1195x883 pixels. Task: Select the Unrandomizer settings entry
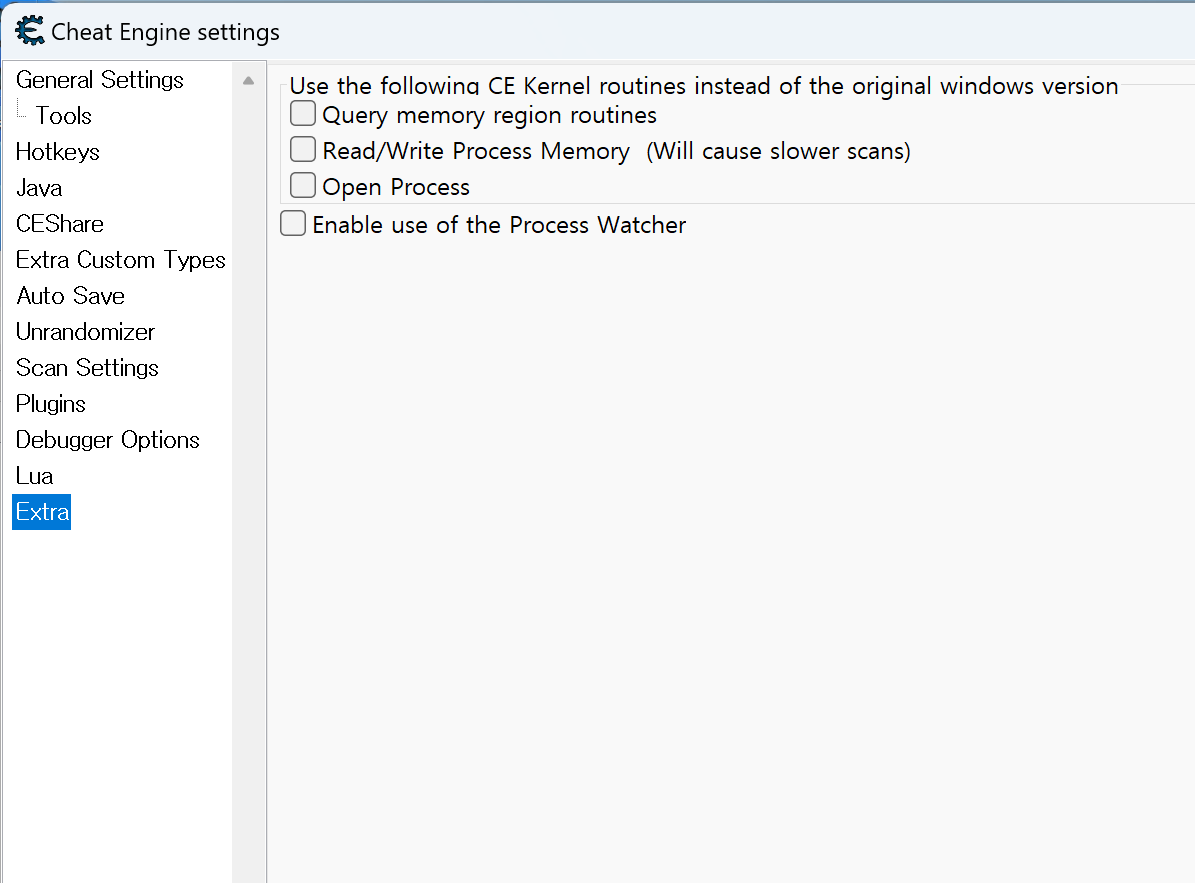85,332
